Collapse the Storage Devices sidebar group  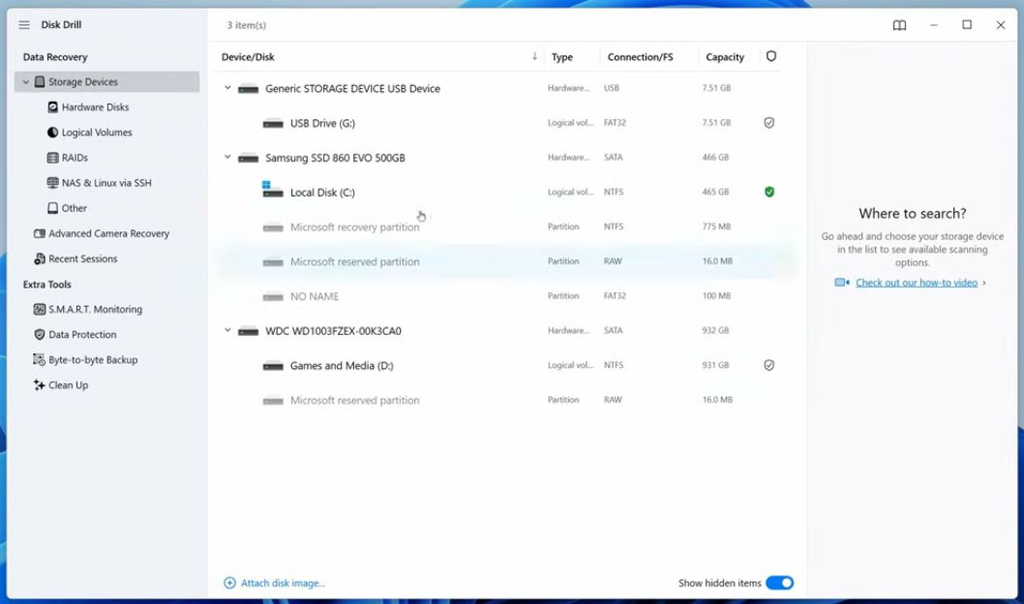pos(25,82)
